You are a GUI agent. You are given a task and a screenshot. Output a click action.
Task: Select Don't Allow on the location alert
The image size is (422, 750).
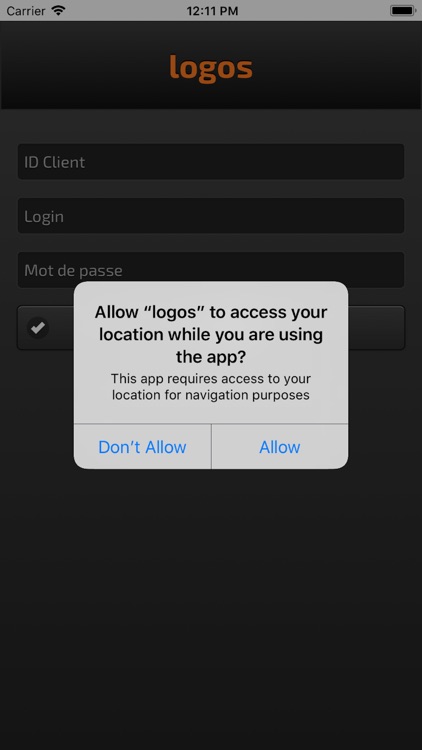[142, 447]
